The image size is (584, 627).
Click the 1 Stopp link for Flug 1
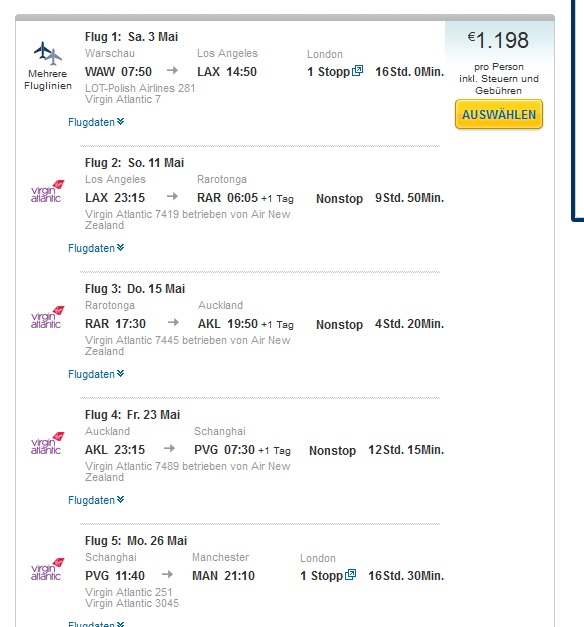328,72
